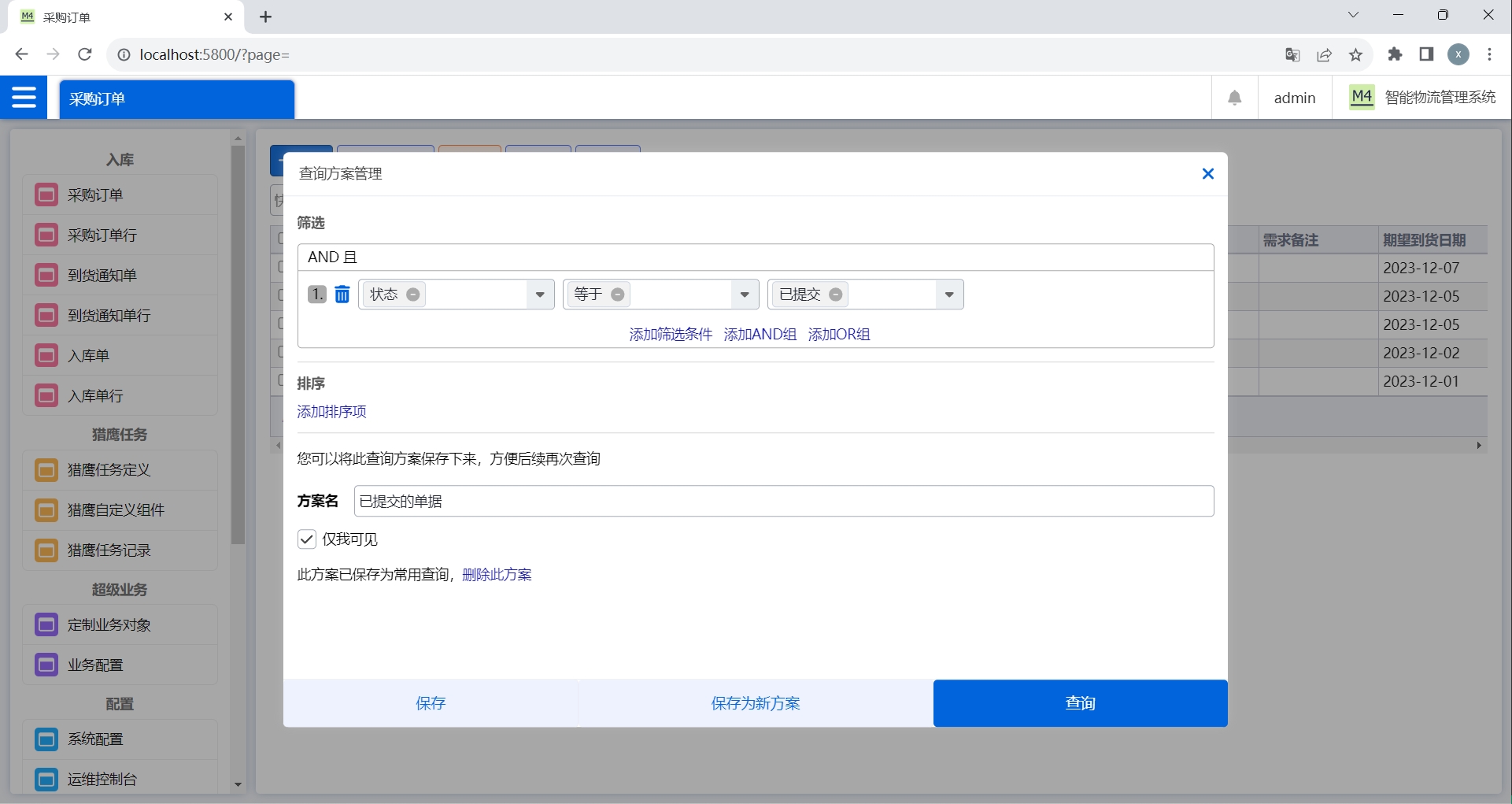Click the 期望到货日期 column header
This screenshot has height=804, width=1512.
tap(1433, 240)
